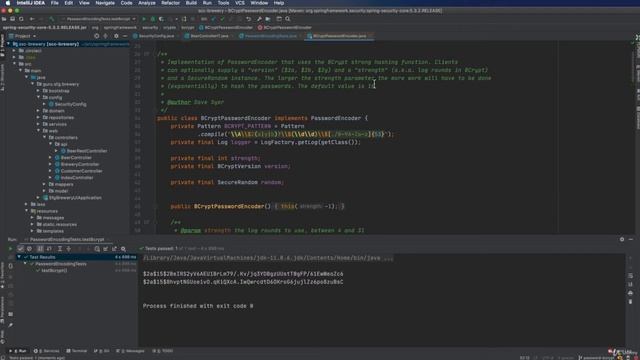
Task: Open Project view selector dropdown
Action: (23, 36)
